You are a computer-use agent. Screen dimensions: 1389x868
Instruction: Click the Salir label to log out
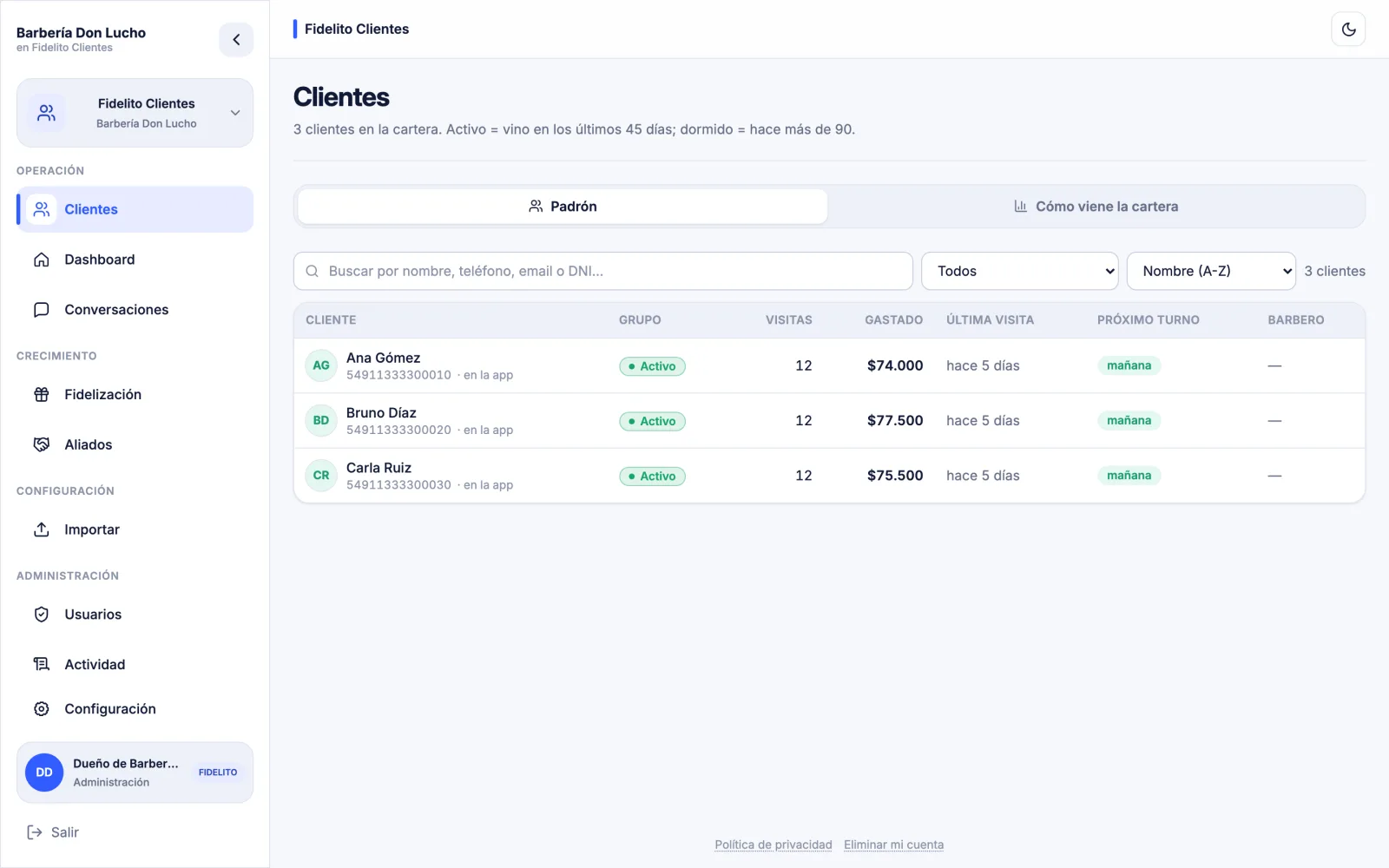pos(65,832)
